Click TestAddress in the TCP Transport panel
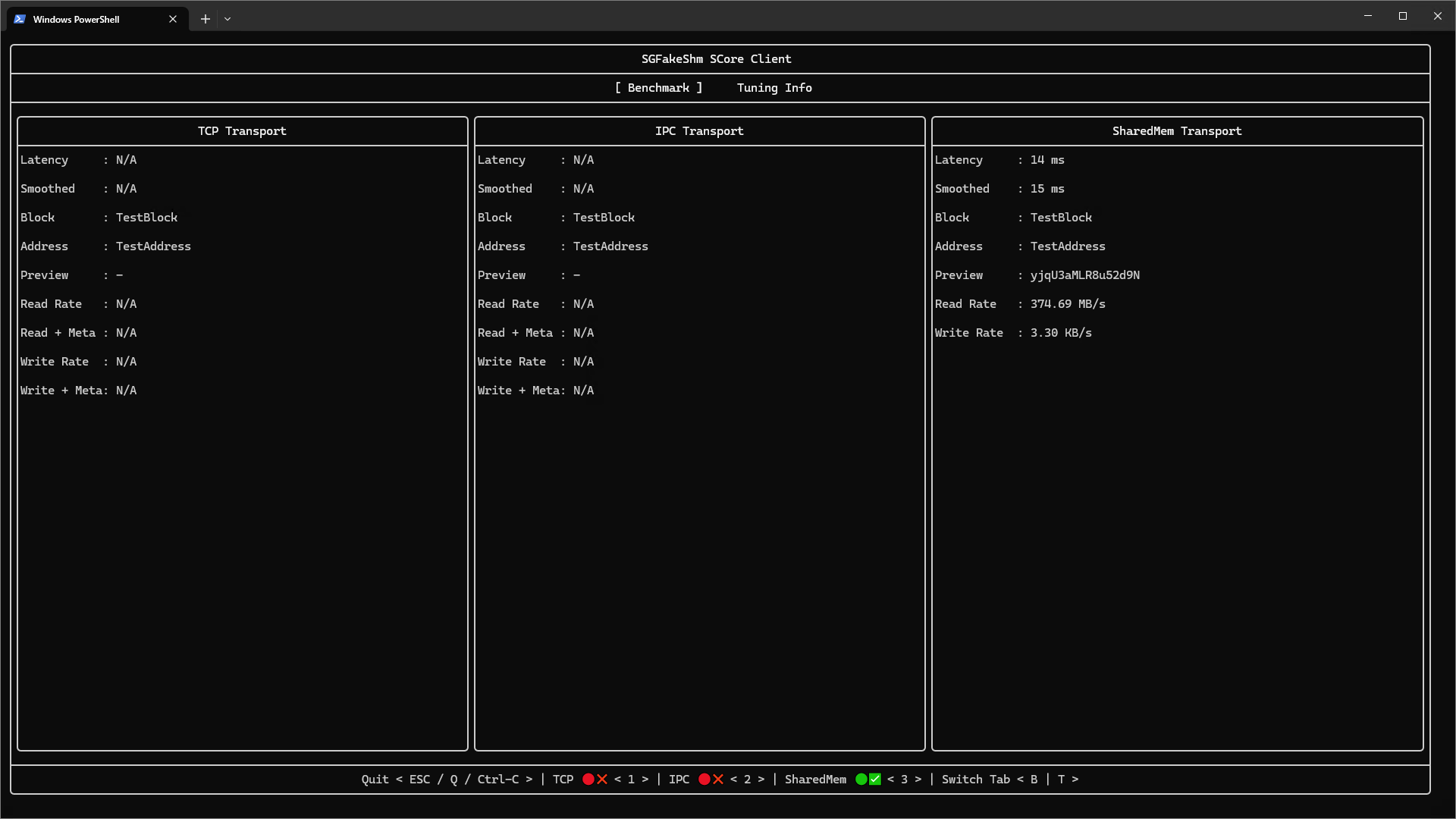1456x819 pixels. 153,246
